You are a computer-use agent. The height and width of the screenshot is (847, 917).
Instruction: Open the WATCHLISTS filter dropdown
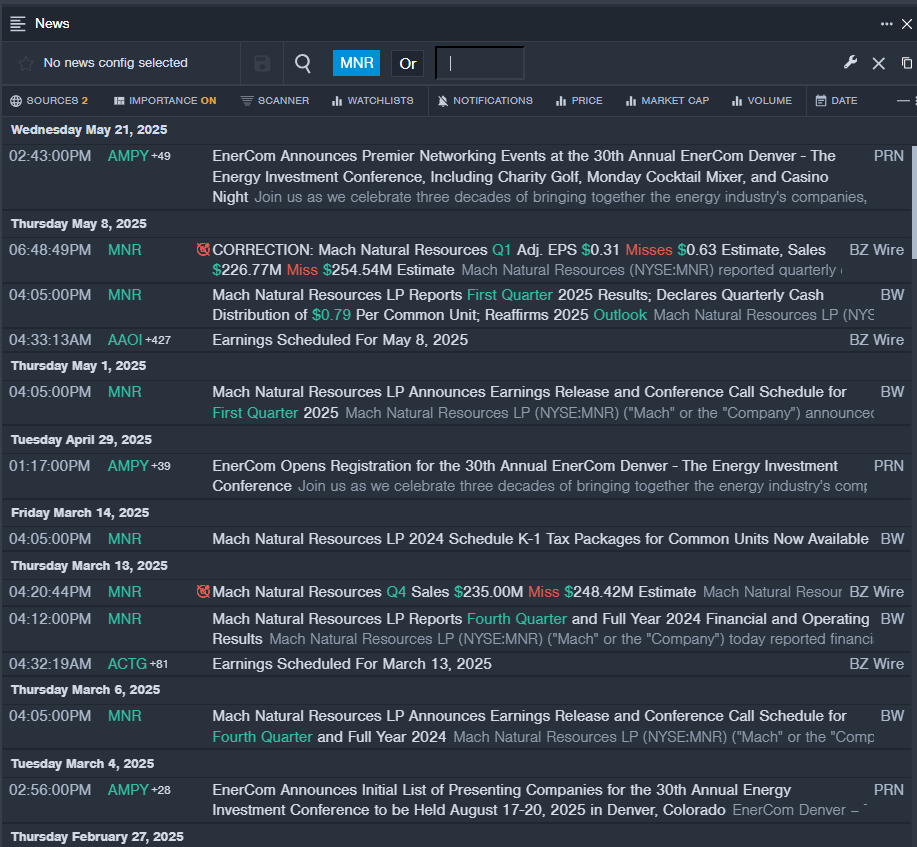(373, 101)
